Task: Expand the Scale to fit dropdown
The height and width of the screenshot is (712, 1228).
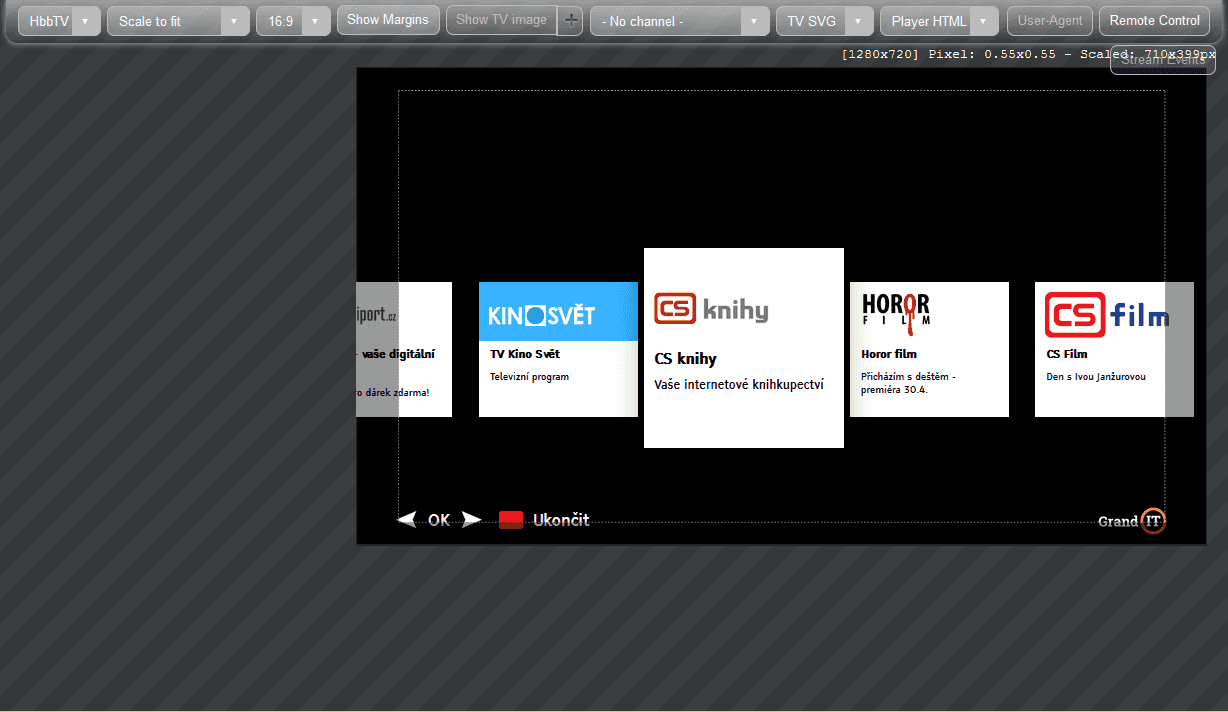Action: [x=178, y=21]
